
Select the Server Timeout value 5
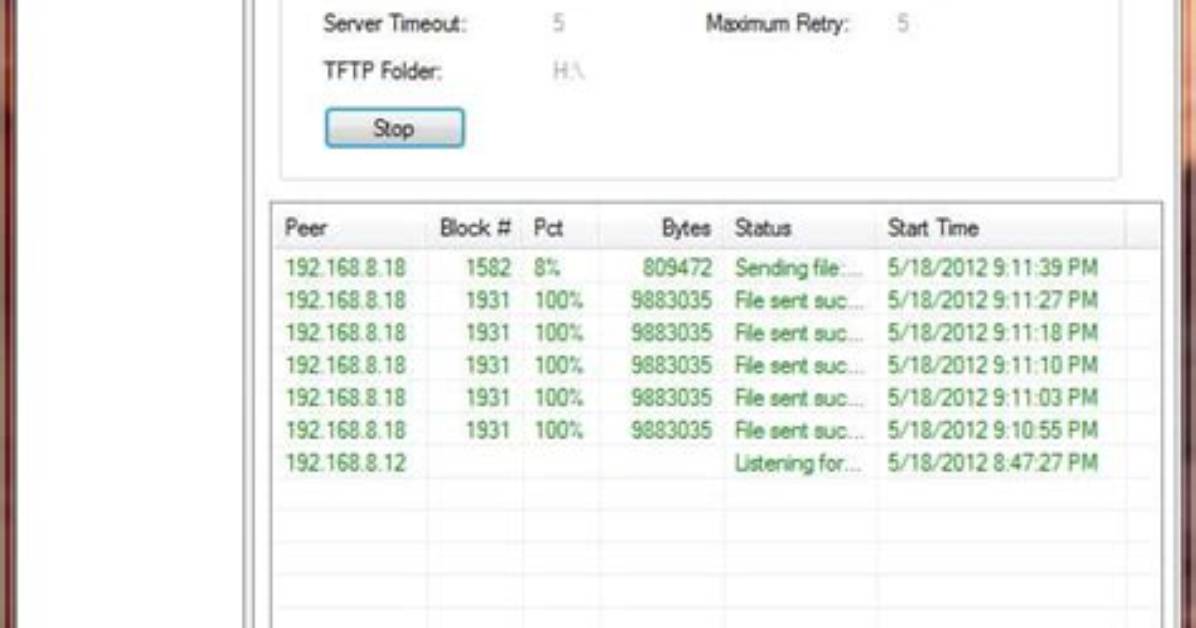[558, 24]
